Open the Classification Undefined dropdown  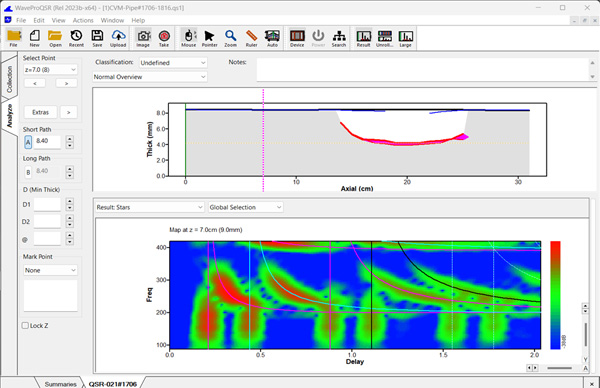173,63
